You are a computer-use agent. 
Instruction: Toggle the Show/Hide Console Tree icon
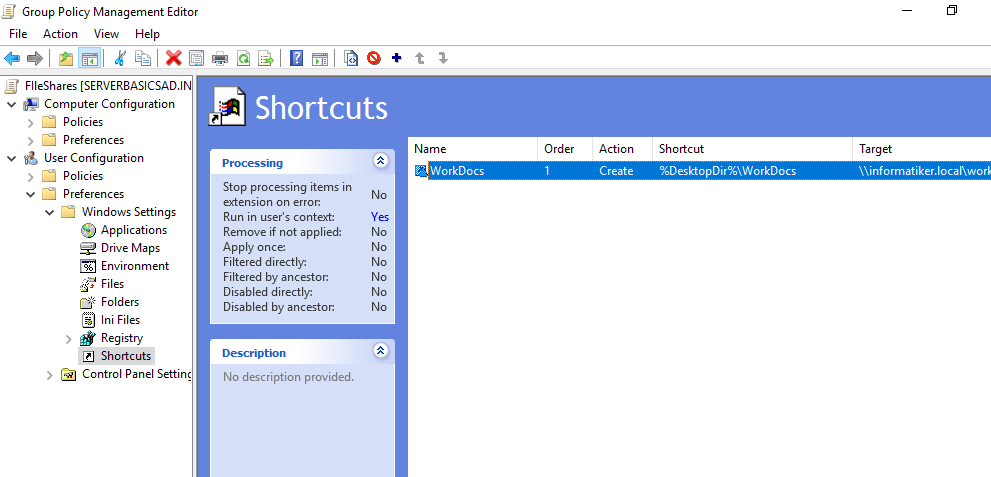point(90,59)
